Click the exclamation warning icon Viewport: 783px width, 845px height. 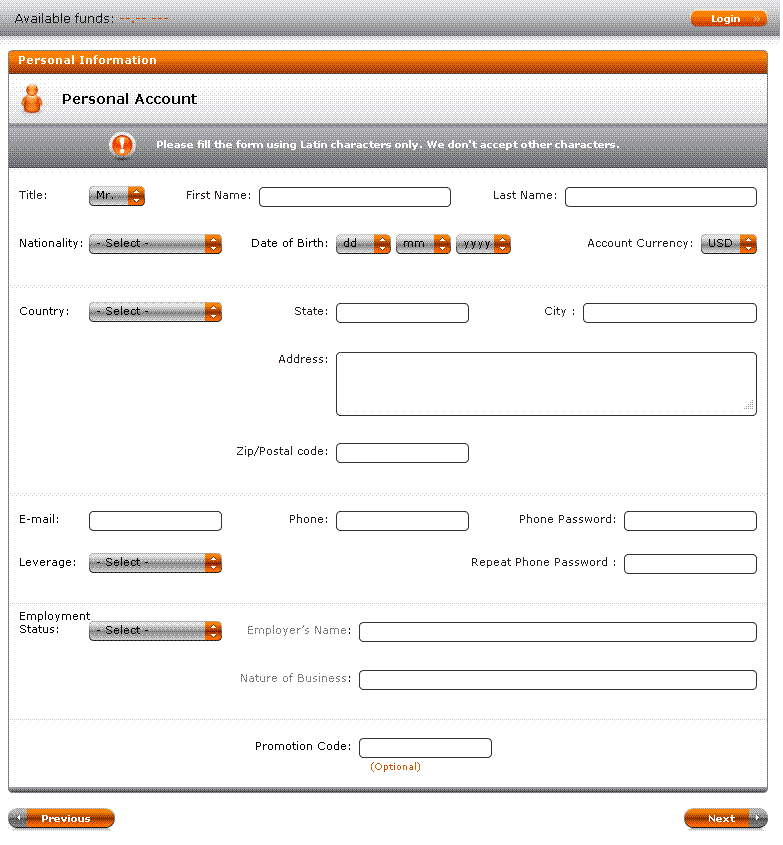click(x=122, y=145)
